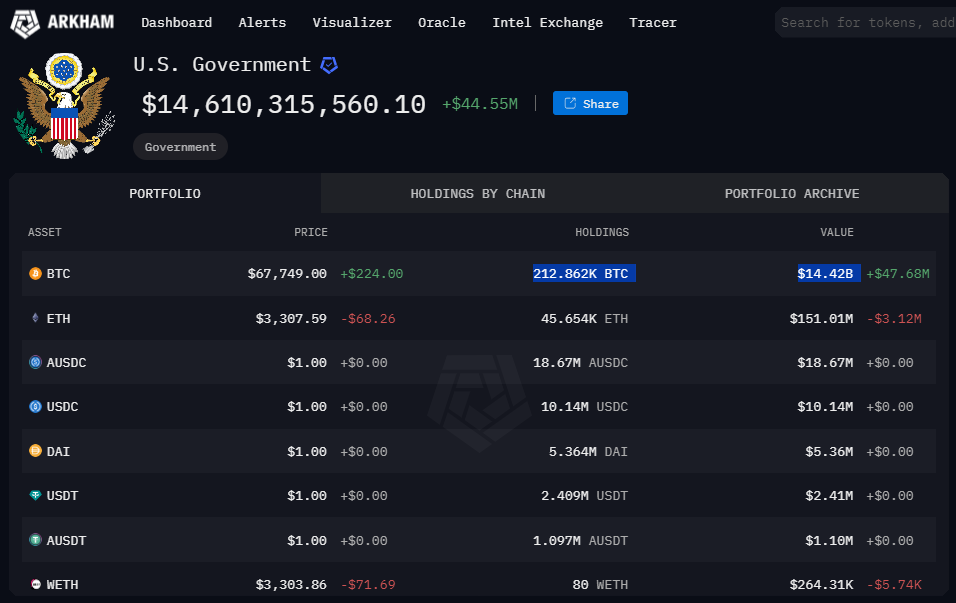Viewport: 956px width, 603px height.
Task: Open the Tracer page
Action: click(x=653, y=23)
